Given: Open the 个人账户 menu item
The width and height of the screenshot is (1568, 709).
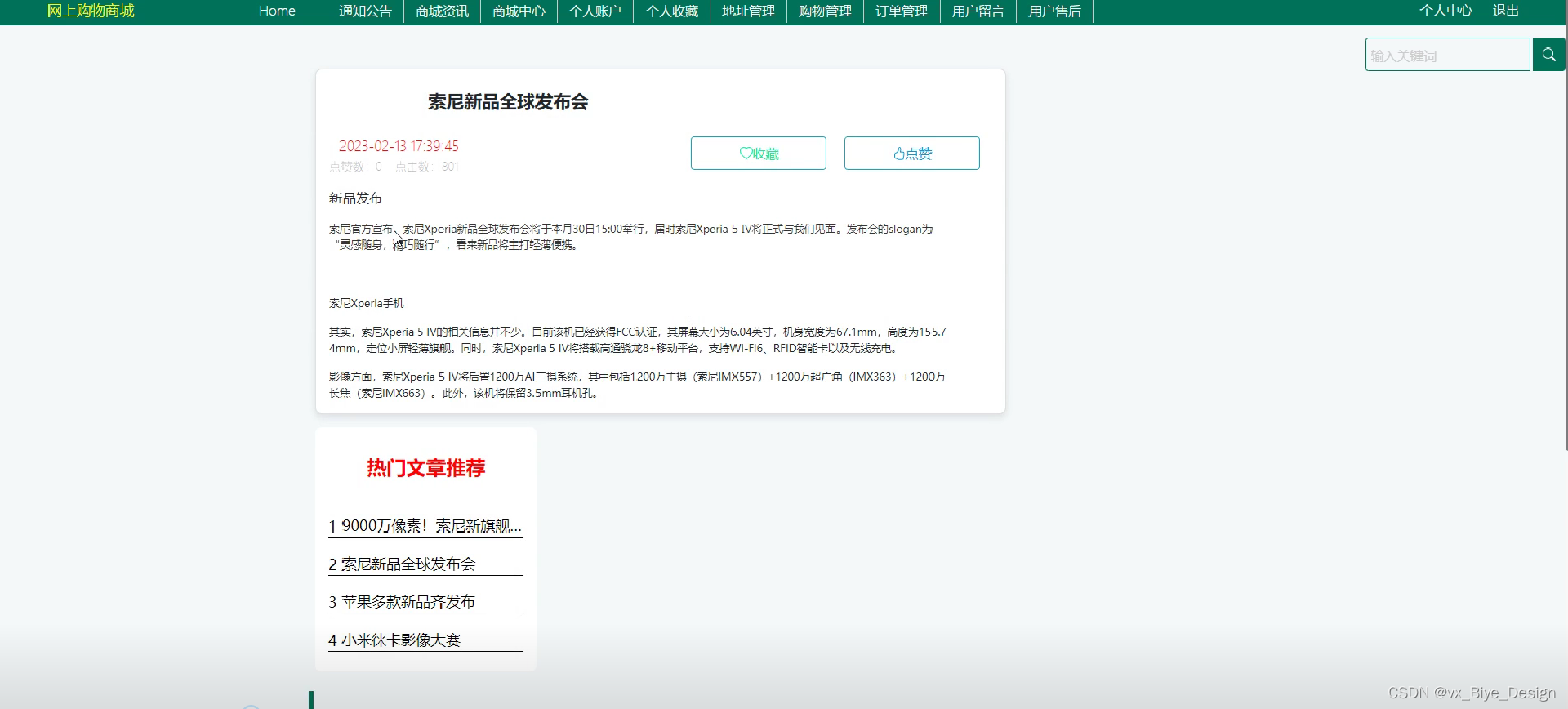Looking at the screenshot, I should pyautogui.click(x=595, y=11).
